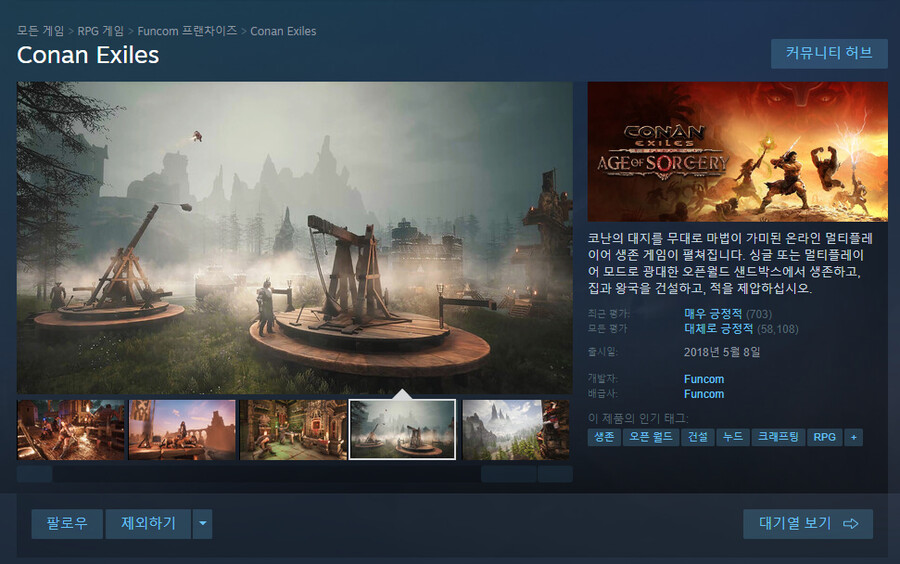Open recent reviews 매우 긍정적 link

tap(713, 314)
